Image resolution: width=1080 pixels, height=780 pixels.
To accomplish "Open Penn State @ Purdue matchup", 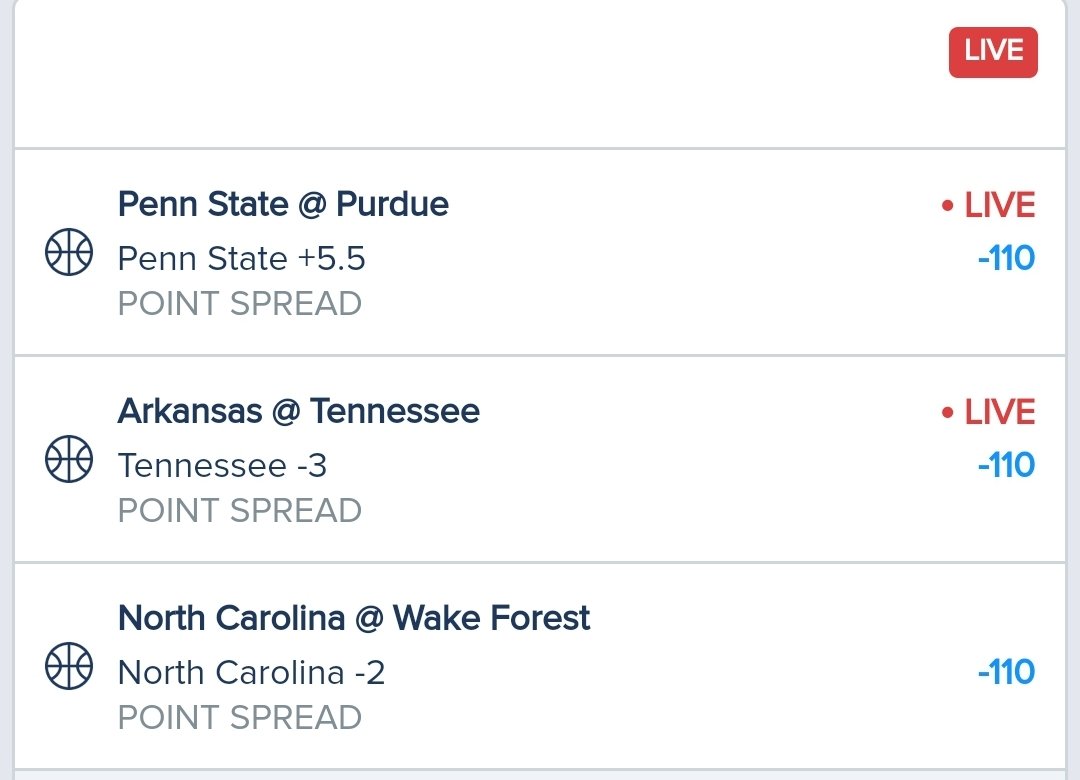I will [x=283, y=204].
